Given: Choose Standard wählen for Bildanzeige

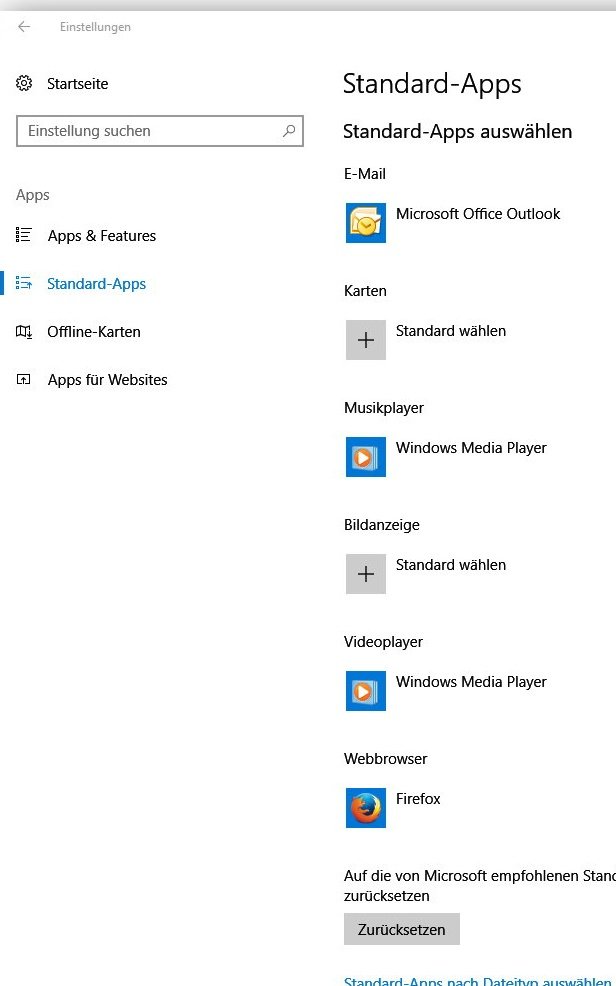Looking at the screenshot, I should (451, 565).
